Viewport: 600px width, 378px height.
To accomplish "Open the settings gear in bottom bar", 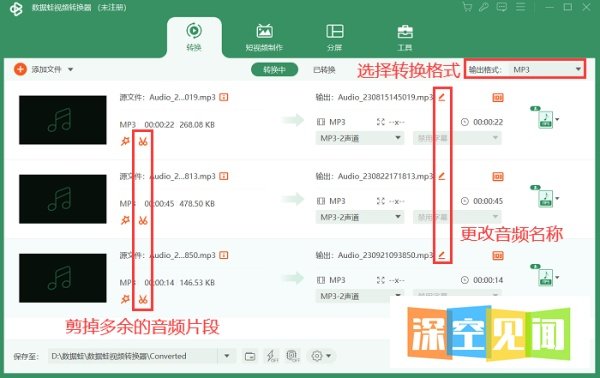I will pos(317,356).
